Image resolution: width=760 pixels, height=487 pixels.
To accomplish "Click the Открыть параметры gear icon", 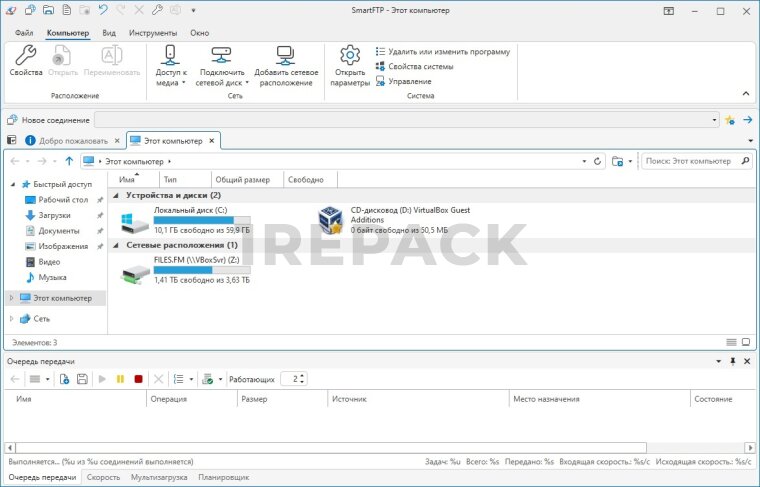I will tap(350, 55).
